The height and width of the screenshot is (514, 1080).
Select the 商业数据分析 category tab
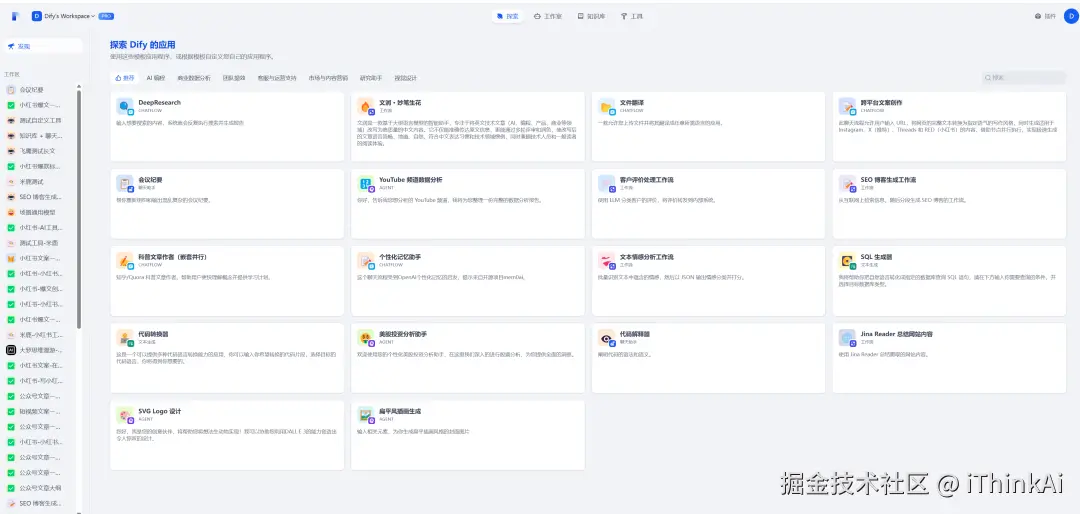point(194,78)
